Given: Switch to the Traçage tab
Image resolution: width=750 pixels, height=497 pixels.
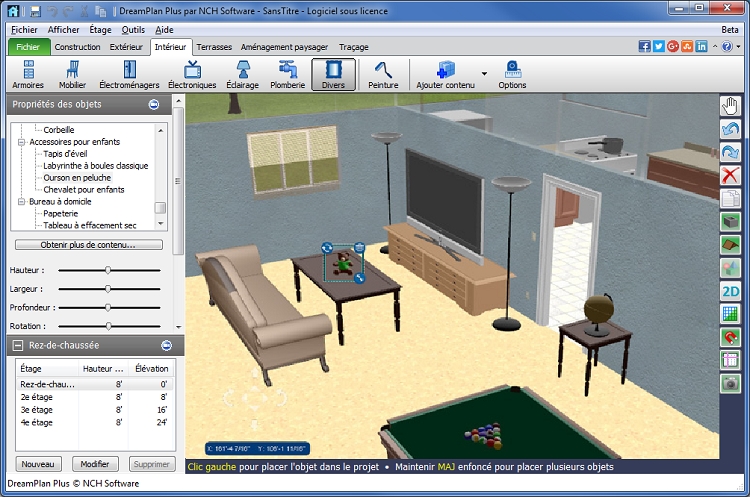Looking at the screenshot, I should click(x=353, y=47).
